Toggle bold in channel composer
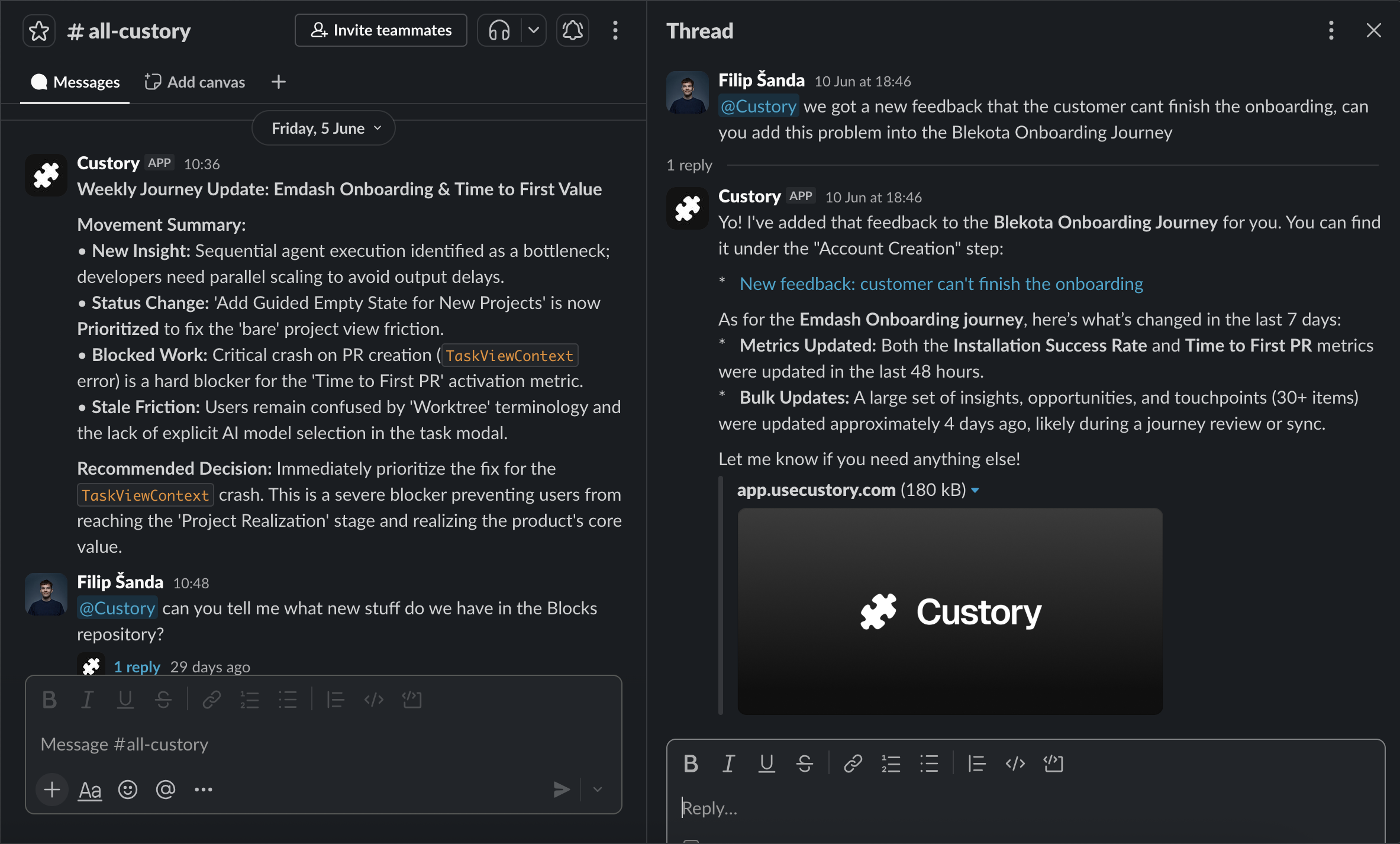This screenshot has height=844, width=1400. point(50,700)
